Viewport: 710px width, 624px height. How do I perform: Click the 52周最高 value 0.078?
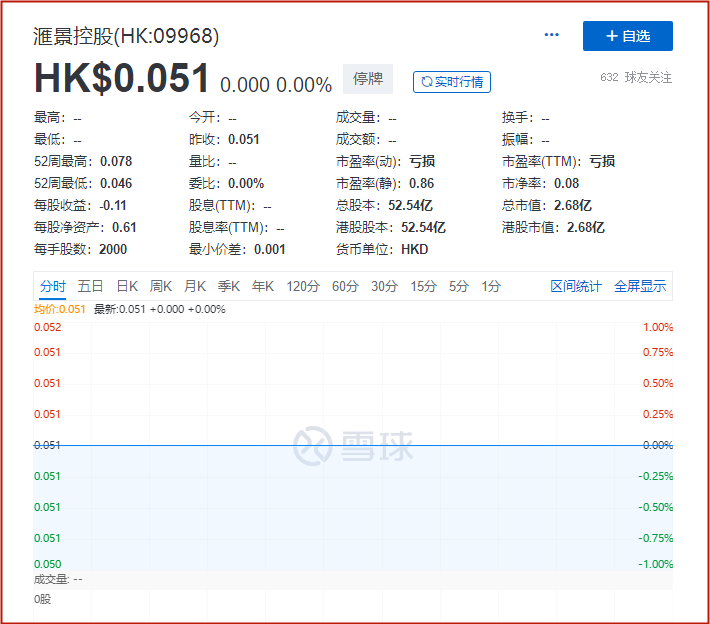click(x=116, y=161)
